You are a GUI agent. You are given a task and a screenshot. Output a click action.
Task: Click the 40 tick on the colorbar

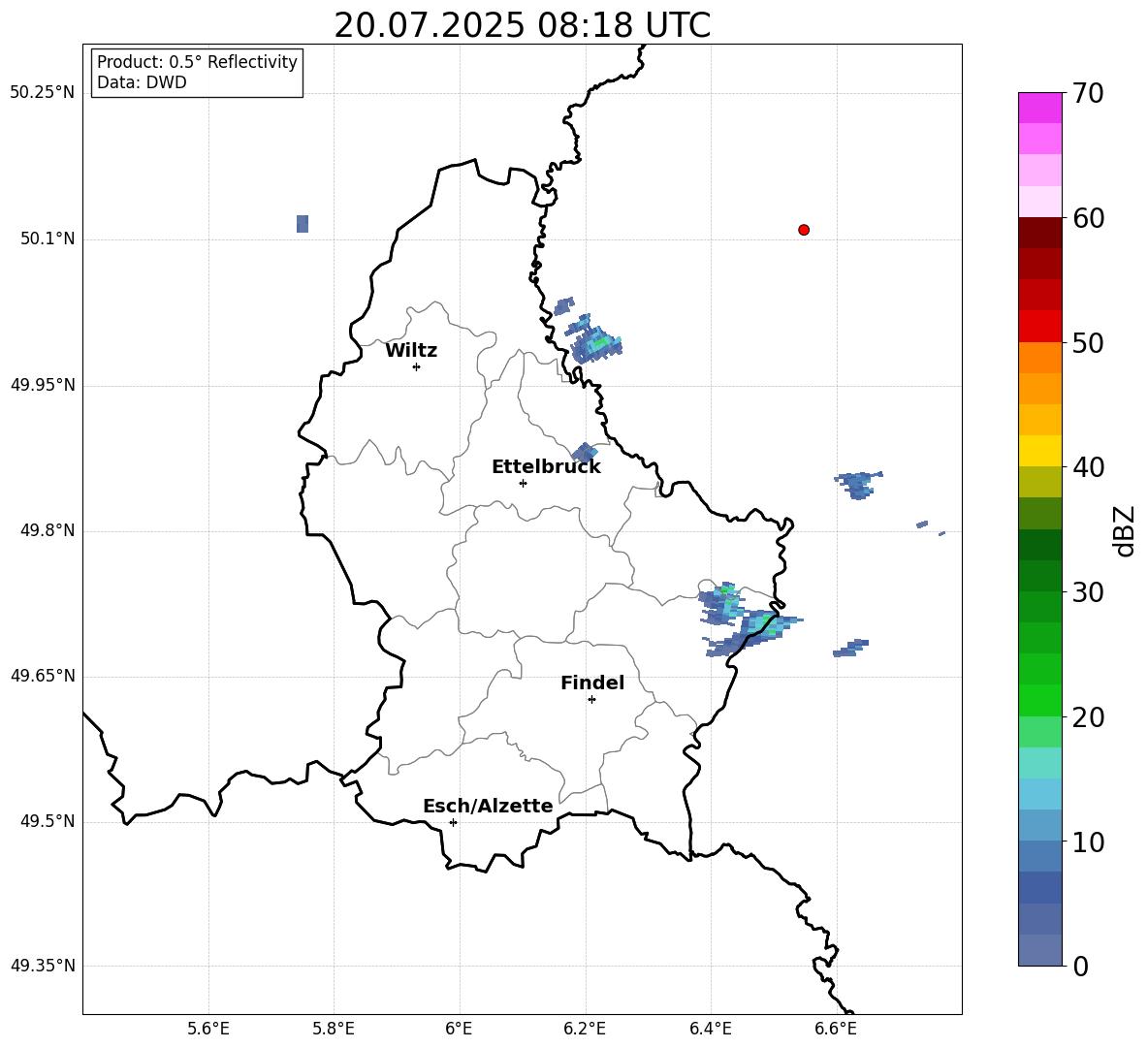click(1087, 467)
